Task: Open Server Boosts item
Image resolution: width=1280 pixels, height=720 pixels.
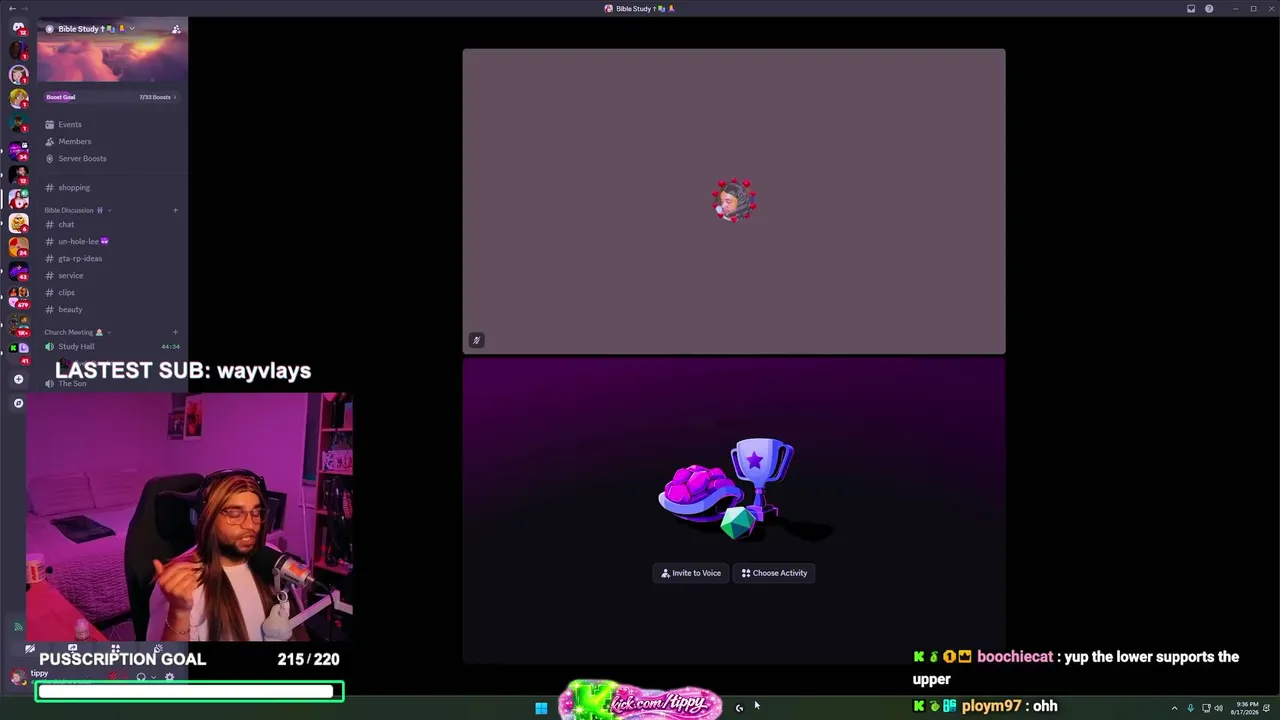Action: [x=110, y=158]
